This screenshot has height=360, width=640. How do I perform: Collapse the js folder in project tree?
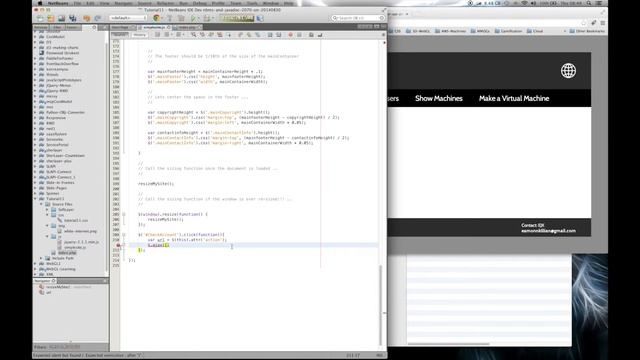48,236
